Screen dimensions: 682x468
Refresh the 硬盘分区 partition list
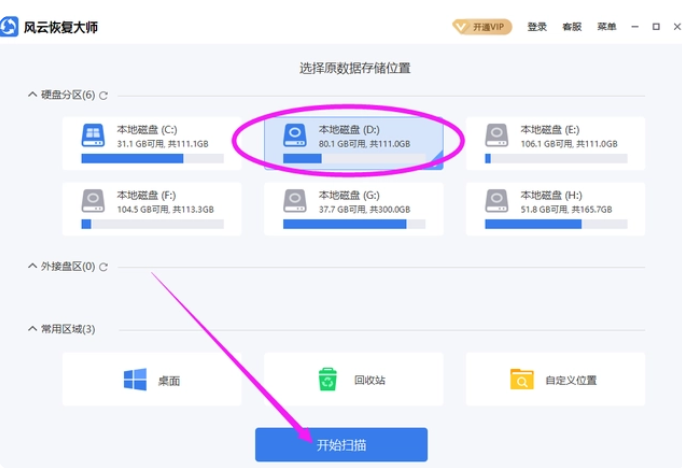tap(103, 96)
